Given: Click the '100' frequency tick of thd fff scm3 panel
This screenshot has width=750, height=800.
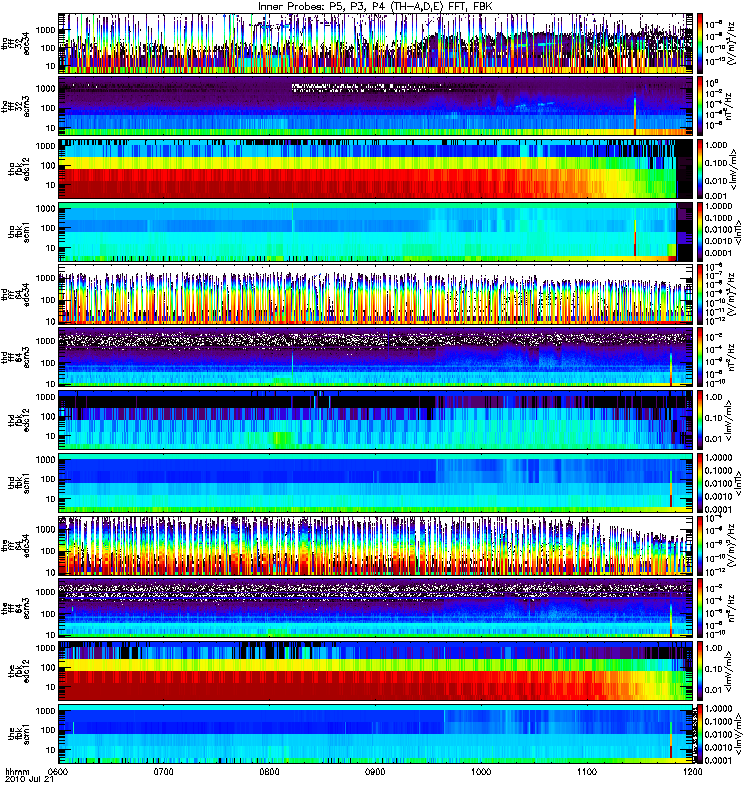Looking at the screenshot, I should point(48,363).
